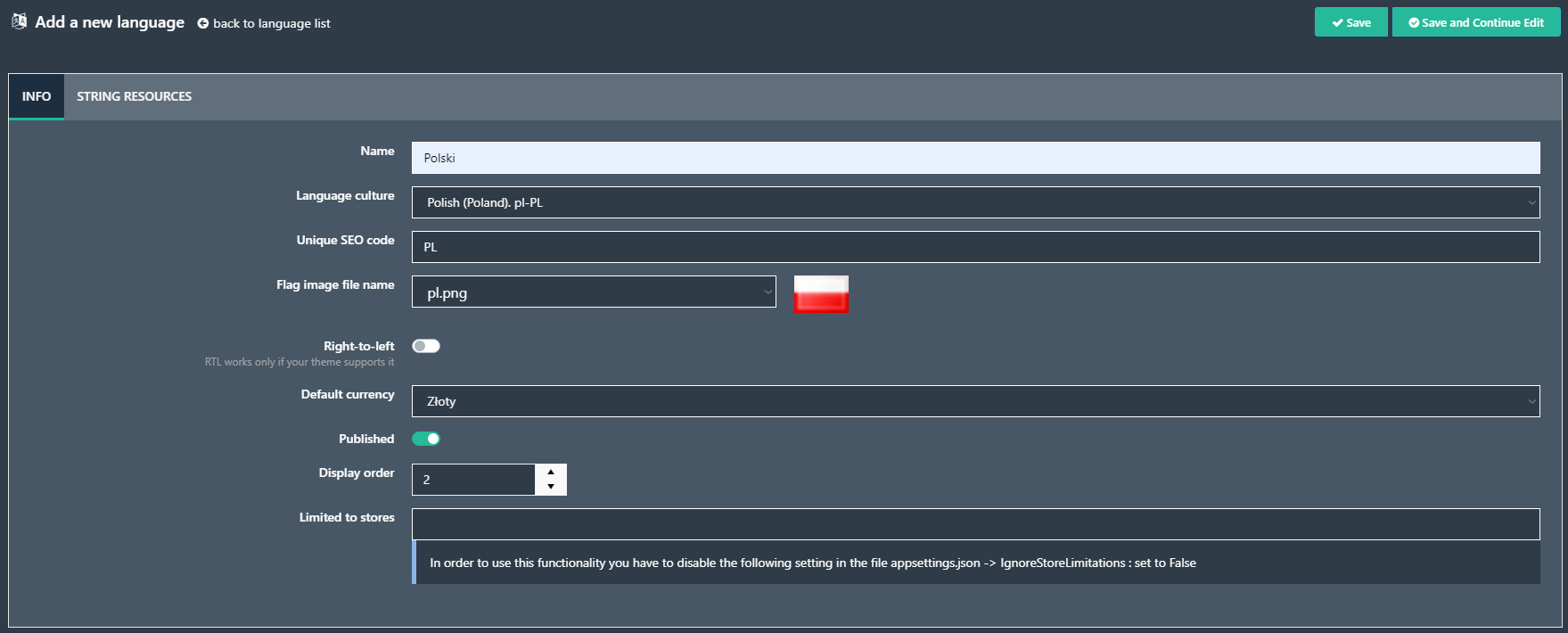Image resolution: width=1568 pixels, height=633 pixels.
Task: Open the Flag image file name dropdown
Action: (594, 292)
